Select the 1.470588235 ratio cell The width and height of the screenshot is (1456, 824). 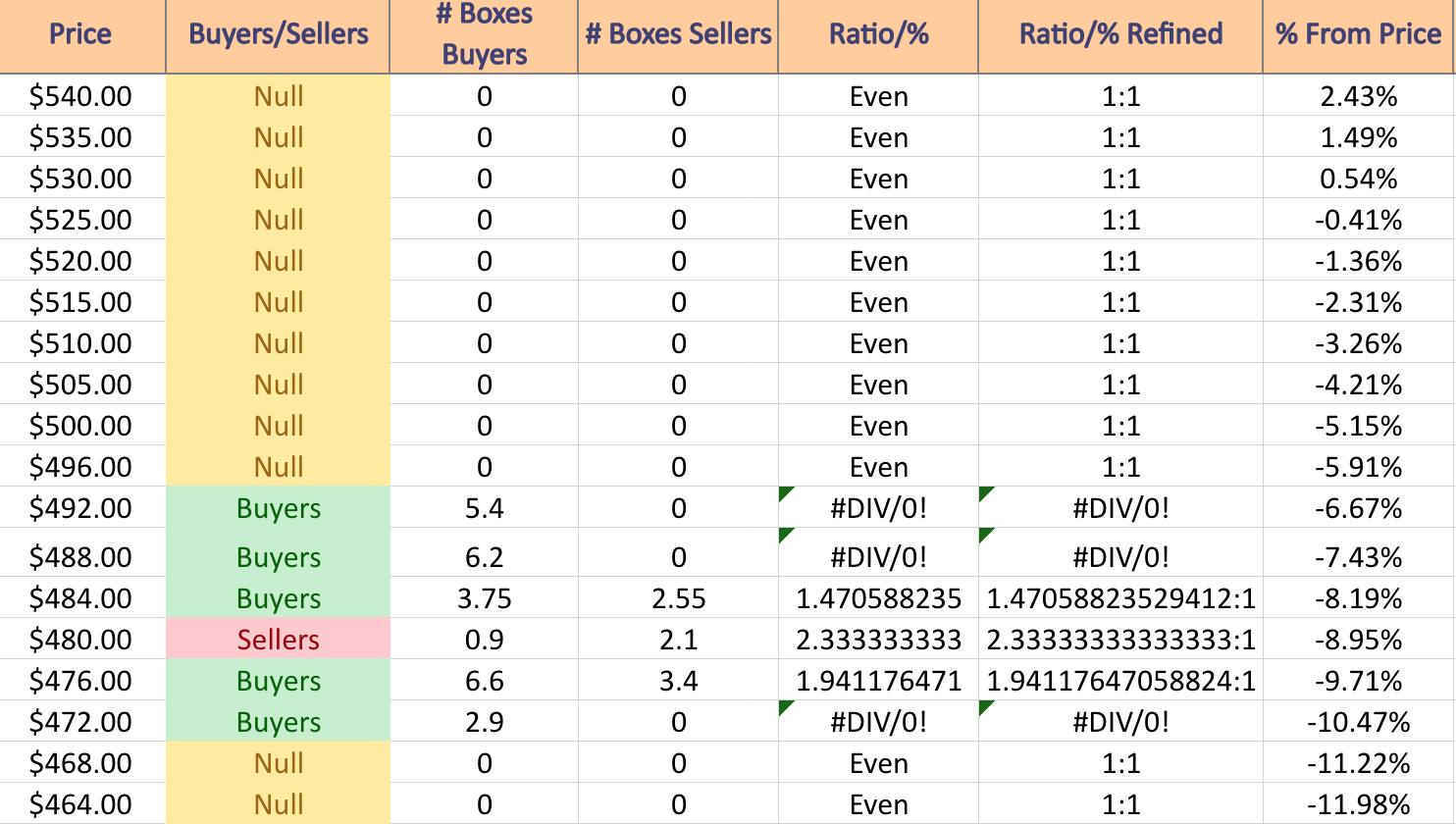pyautogui.click(x=878, y=597)
